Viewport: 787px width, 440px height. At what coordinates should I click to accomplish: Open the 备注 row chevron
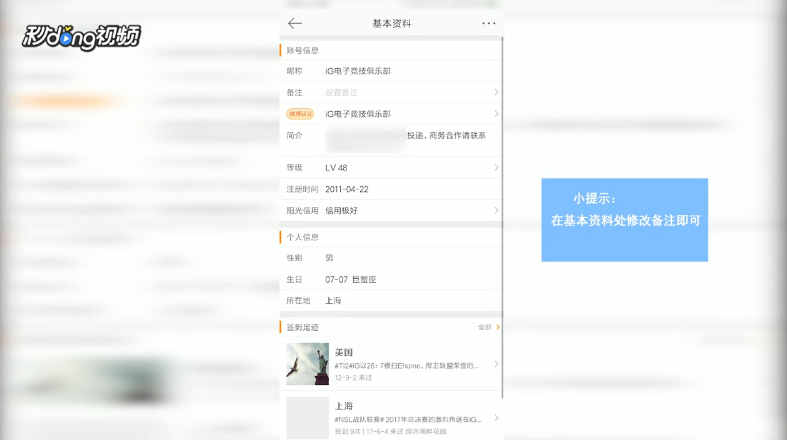[x=496, y=92]
